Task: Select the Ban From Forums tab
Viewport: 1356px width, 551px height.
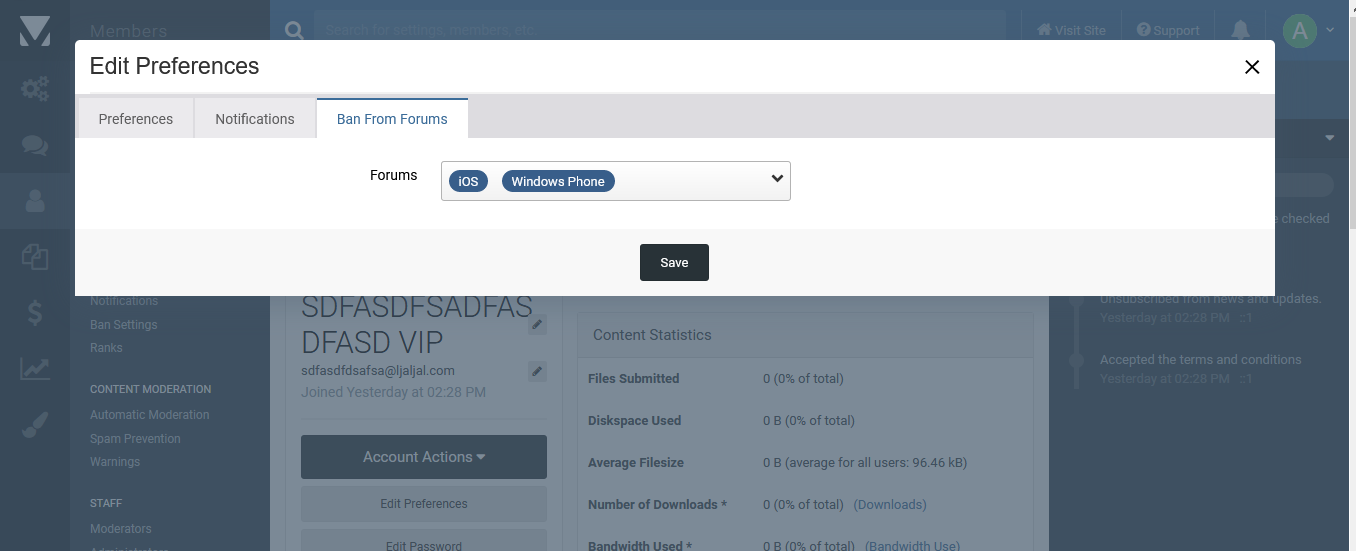Action: (392, 119)
